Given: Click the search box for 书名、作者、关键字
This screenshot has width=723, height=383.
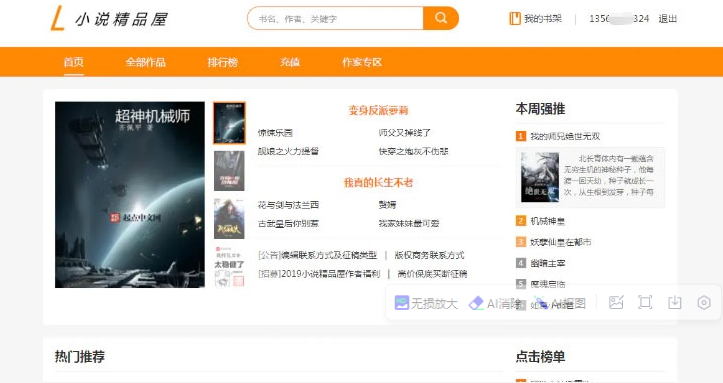Looking at the screenshot, I should point(335,18).
